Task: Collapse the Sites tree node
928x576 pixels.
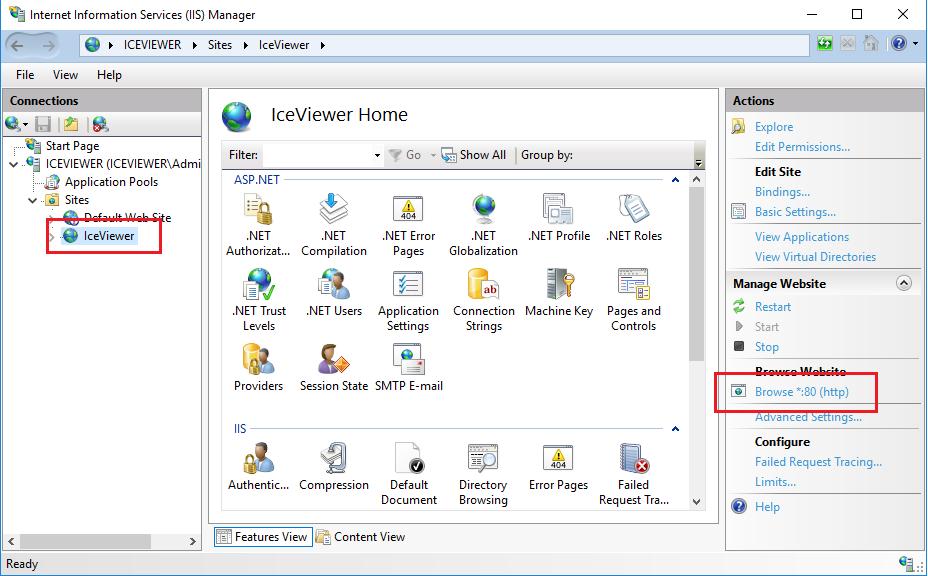Action: tap(33, 200)
